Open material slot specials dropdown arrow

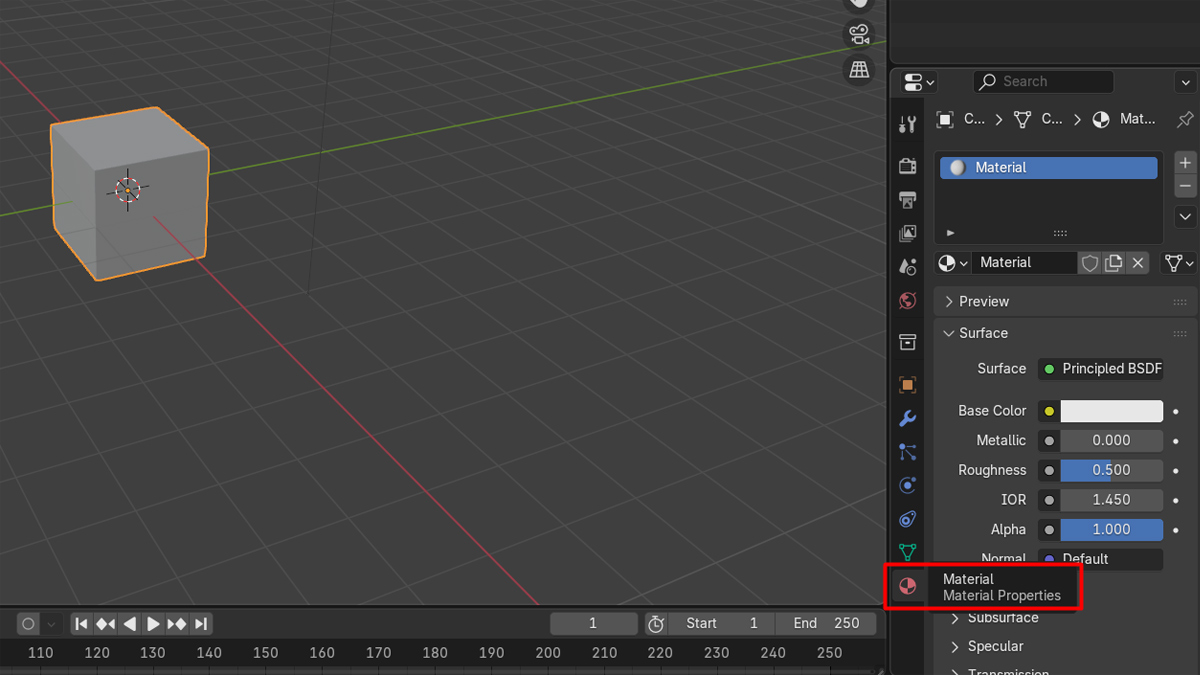[x=1185, y=217]
